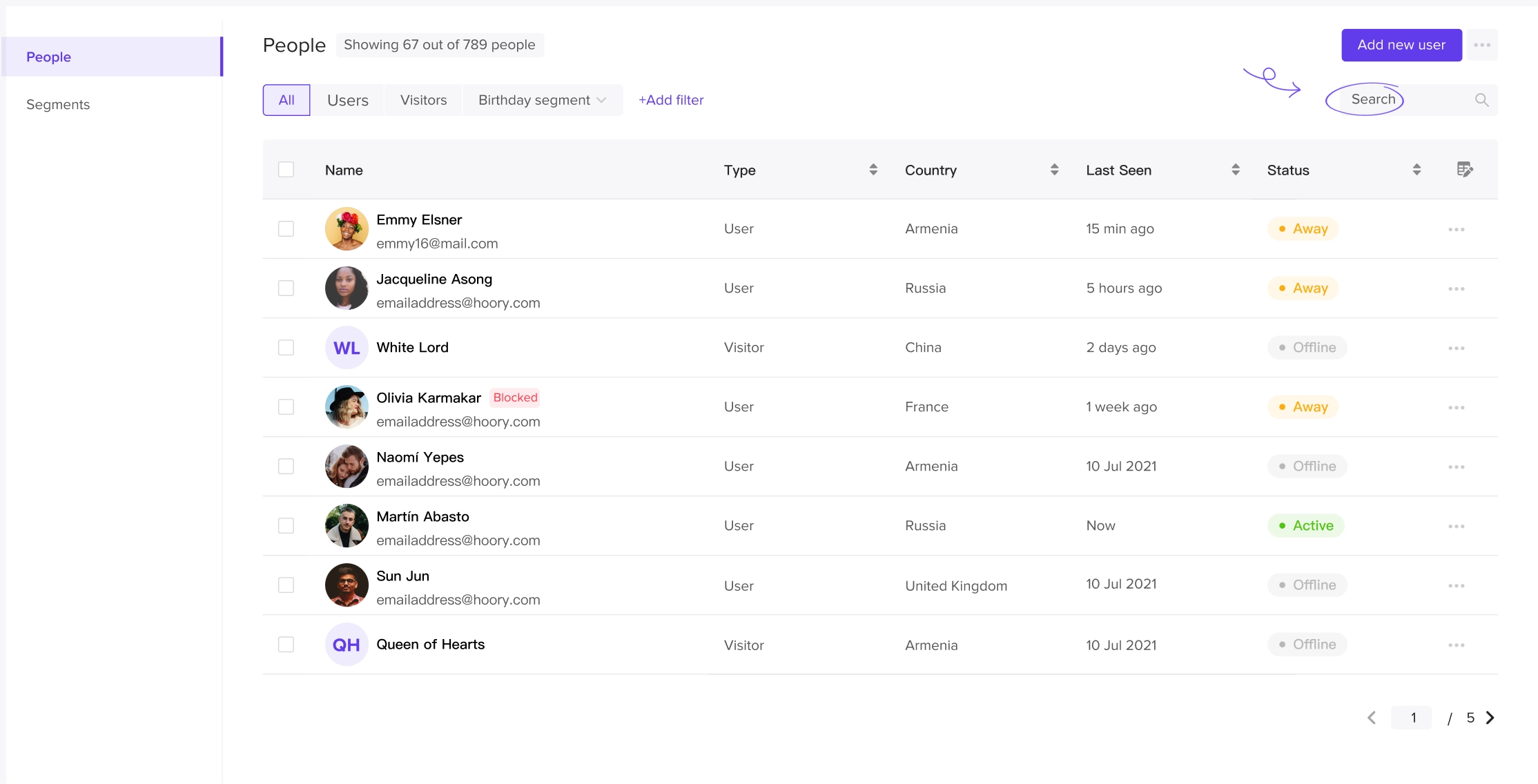This screenshot has width=1538, height=784.
Task: Open row actions menu for Olivia Karmakar
Action: [x=1457, y=407]
